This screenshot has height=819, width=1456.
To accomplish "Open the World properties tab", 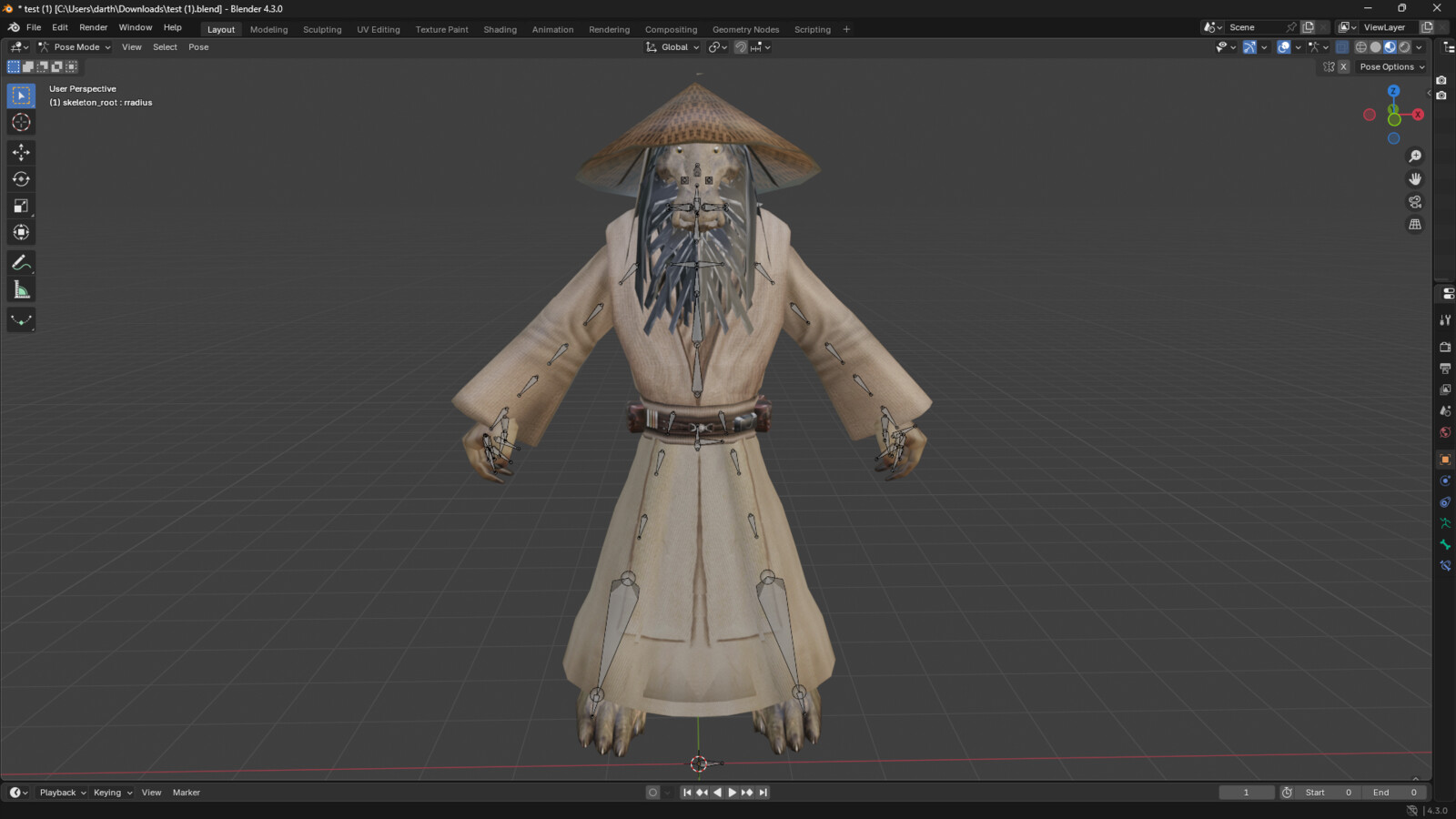I will coord(1445,432).
